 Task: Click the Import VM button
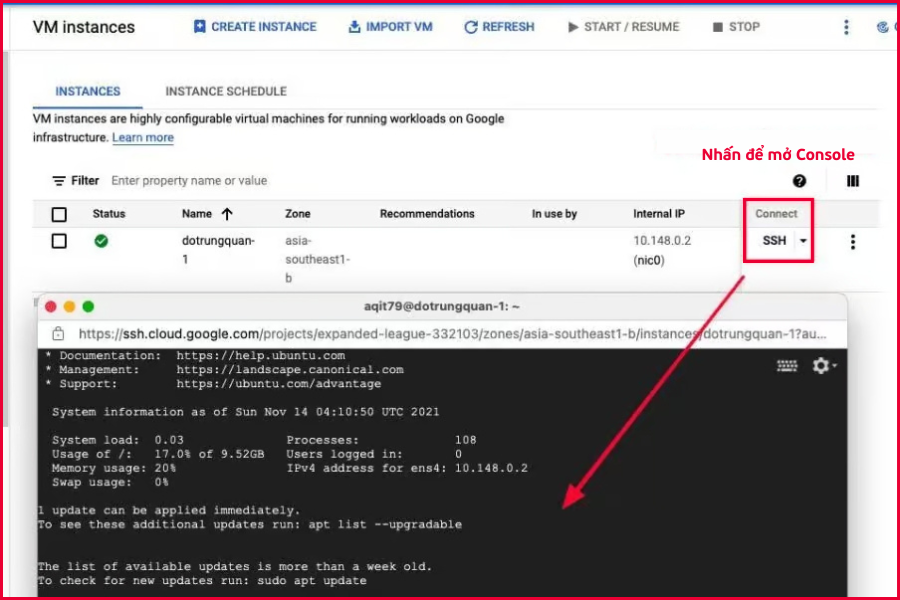point(390,27)
